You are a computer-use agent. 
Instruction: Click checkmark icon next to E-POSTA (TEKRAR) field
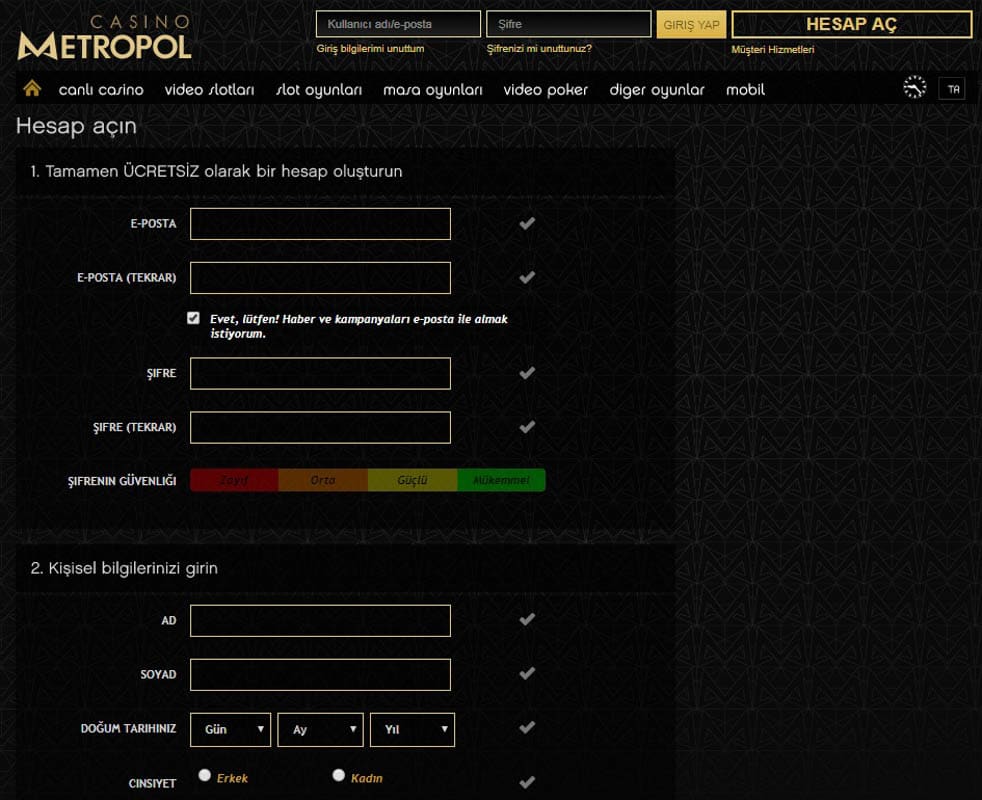point(527,278)
